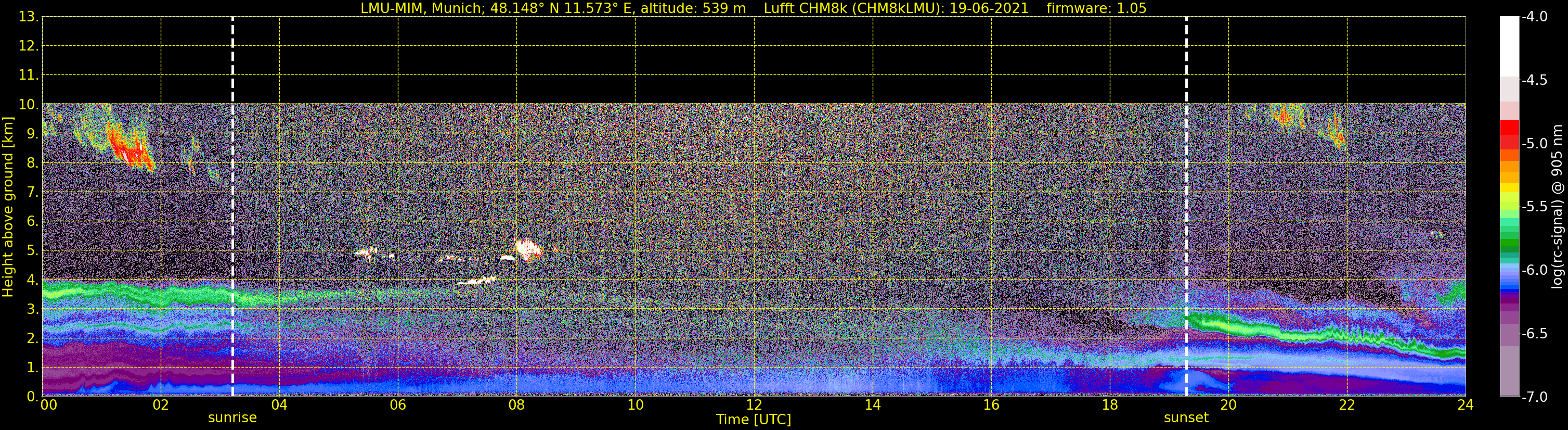Viewport: 1568px width, 430px height.
Task: Click the '1.' tick on the height axis
Action: pos(32,368)
